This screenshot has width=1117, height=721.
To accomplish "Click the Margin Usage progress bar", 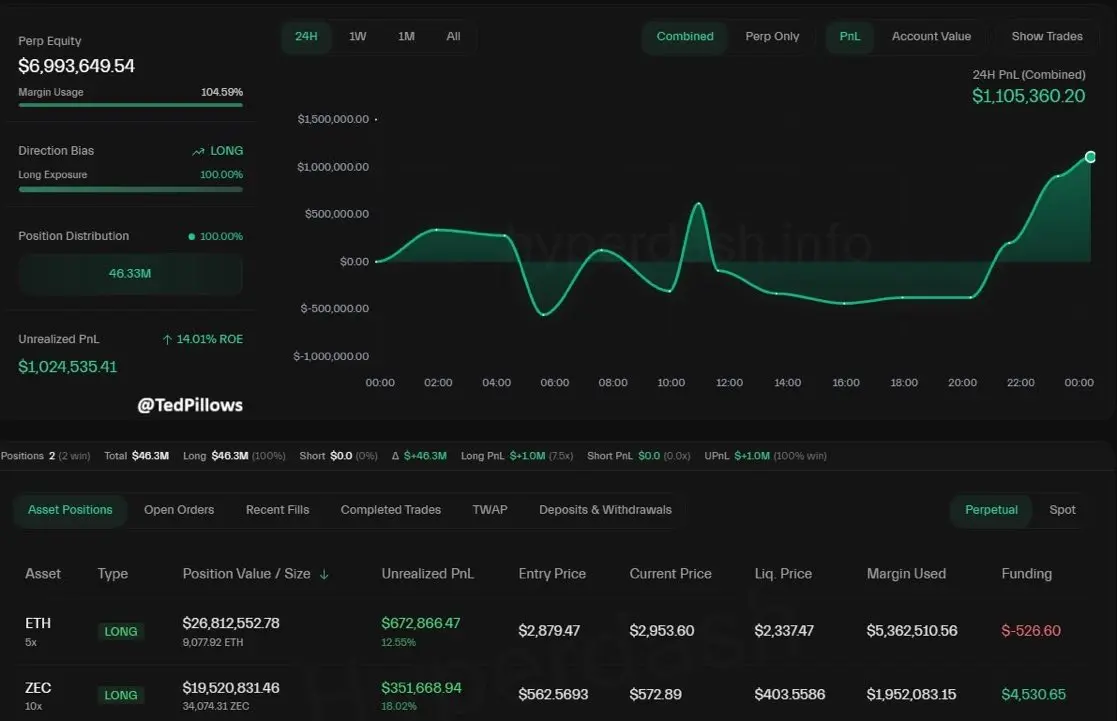I will 130,104.
